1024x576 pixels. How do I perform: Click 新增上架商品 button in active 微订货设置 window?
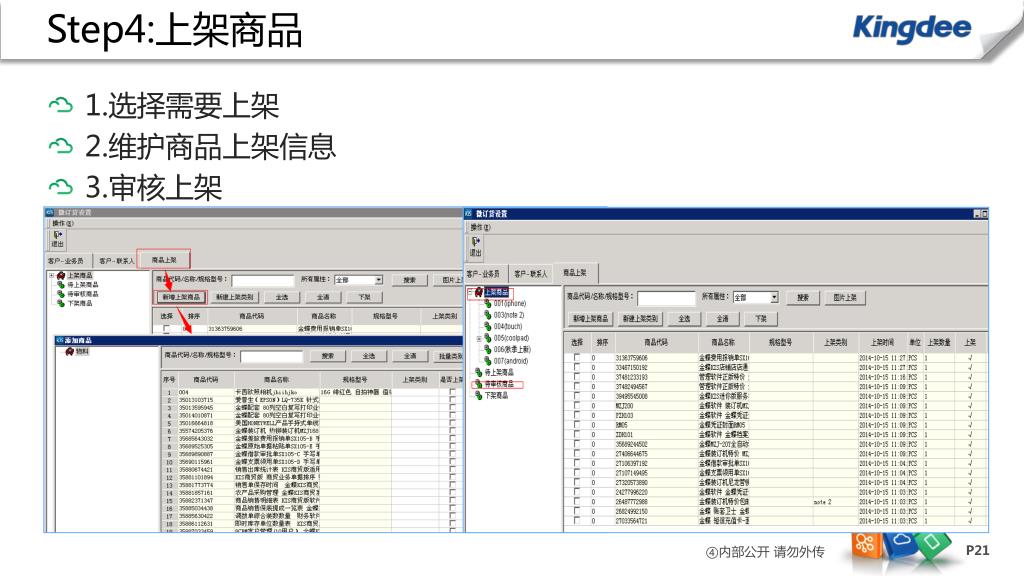pyautogui.click(x=590, y=319)
